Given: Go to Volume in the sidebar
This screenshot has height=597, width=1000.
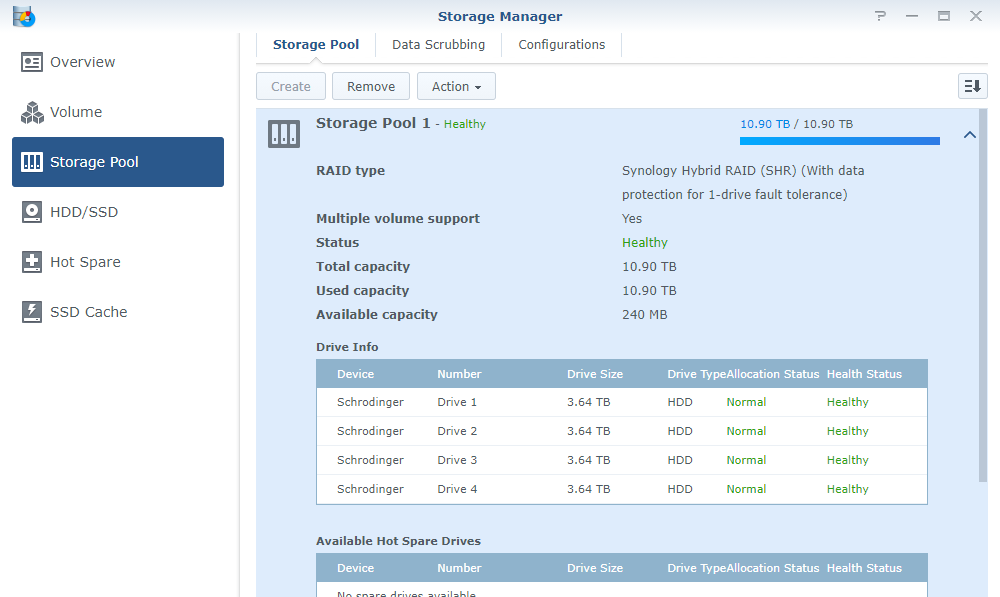Looking at the screenshot, I should (x=118, y=112).
